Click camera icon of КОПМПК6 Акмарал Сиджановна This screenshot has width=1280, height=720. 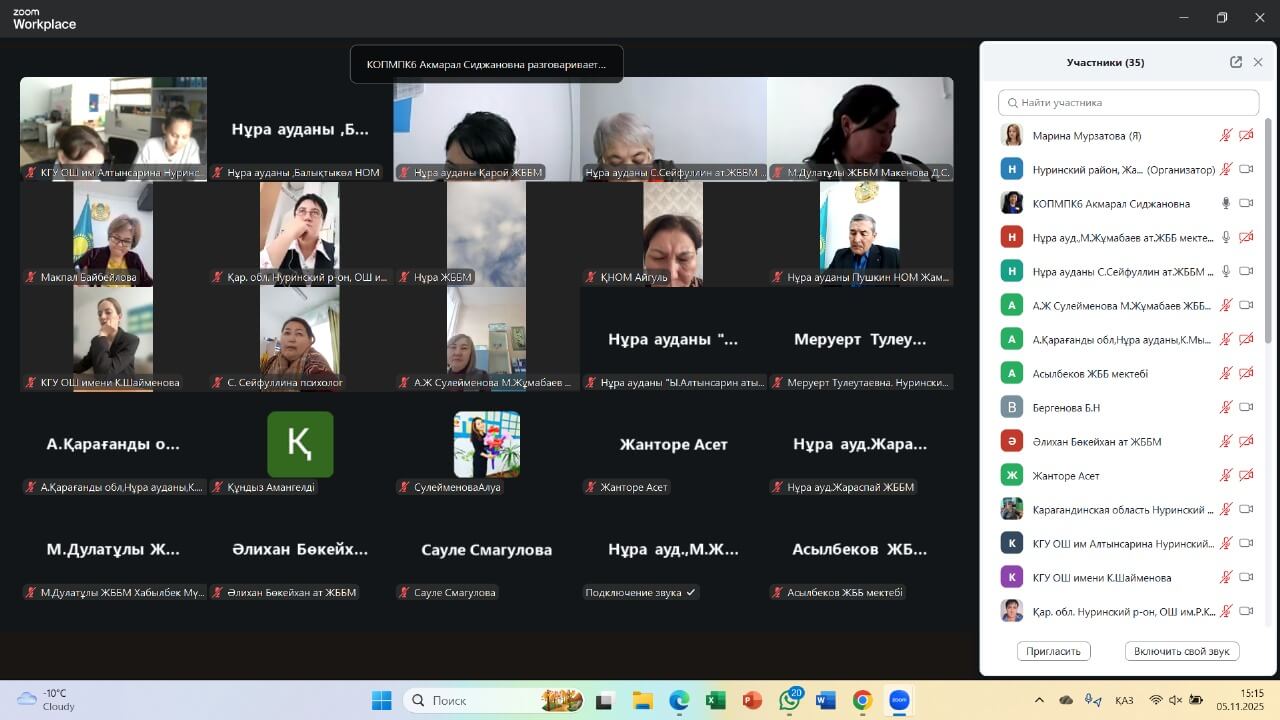click(x=1246, y=203)
